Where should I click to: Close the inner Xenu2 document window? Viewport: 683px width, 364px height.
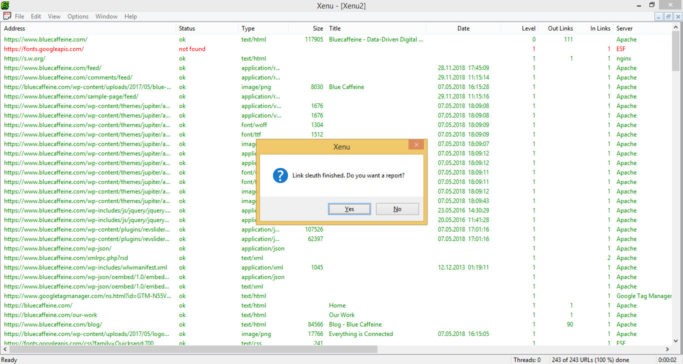(x=678, y=17)
